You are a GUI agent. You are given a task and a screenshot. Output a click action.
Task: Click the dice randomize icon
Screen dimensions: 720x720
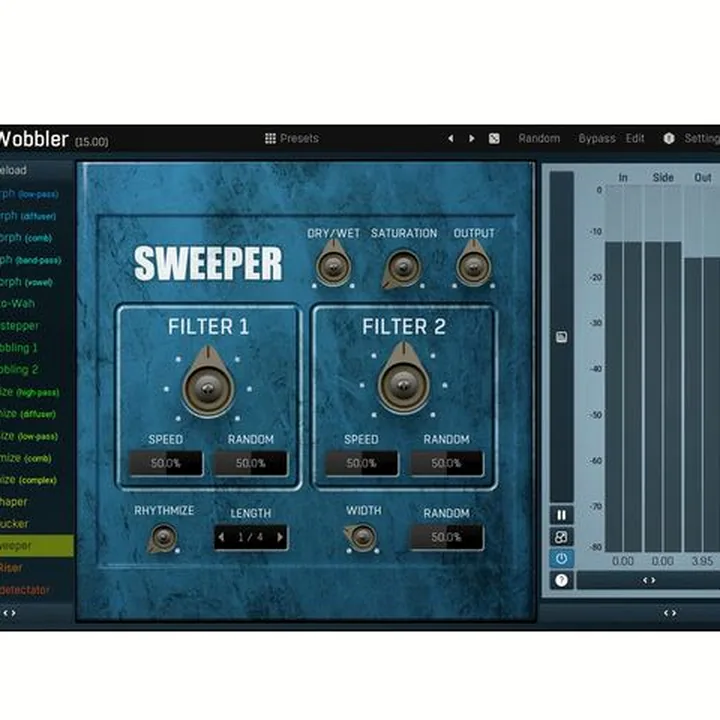click(x=494, y=138)
